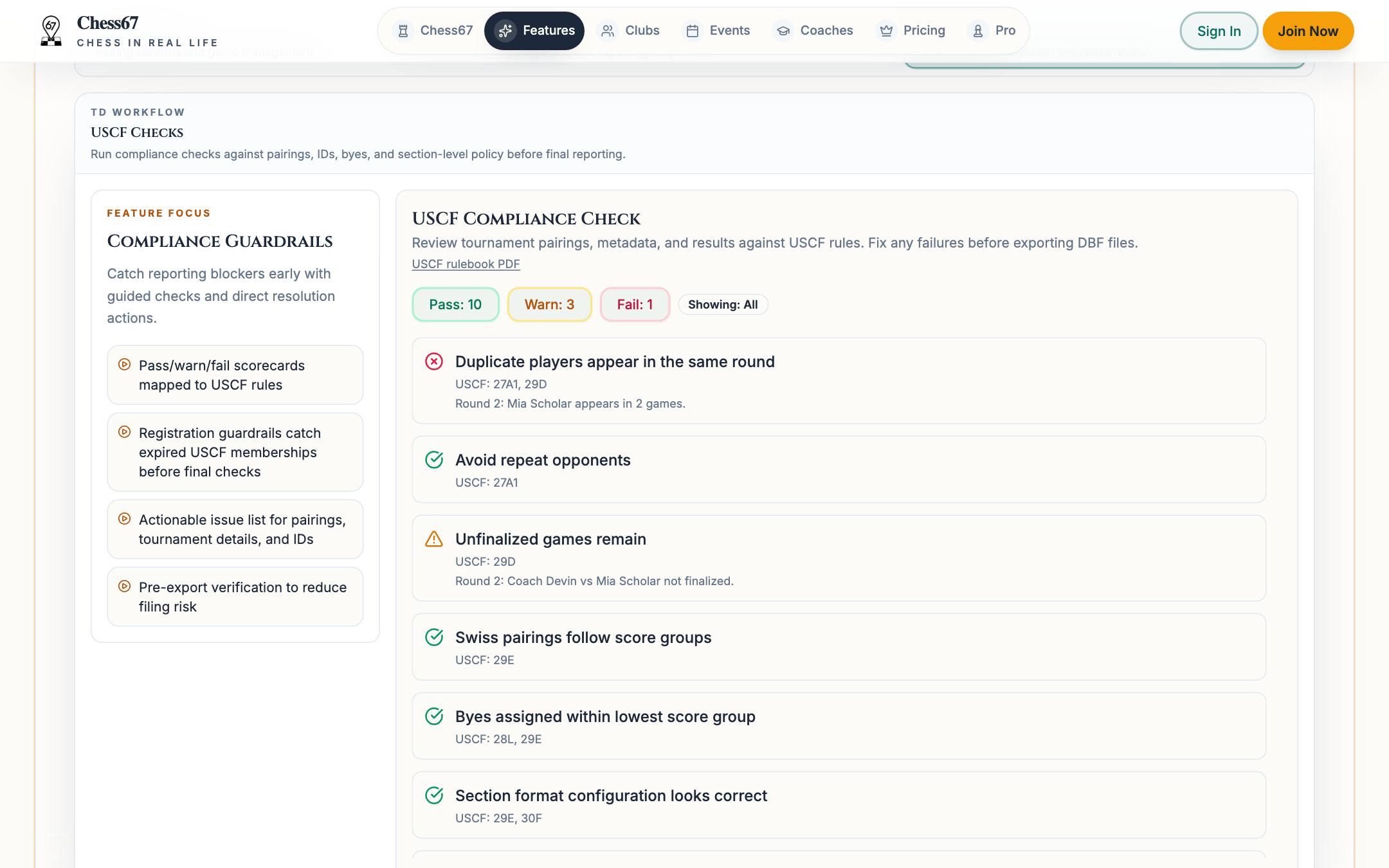1389x868 pixels.
Task: Click the text 'USCF: 28L, 29E'
Action: pos(498,739)
